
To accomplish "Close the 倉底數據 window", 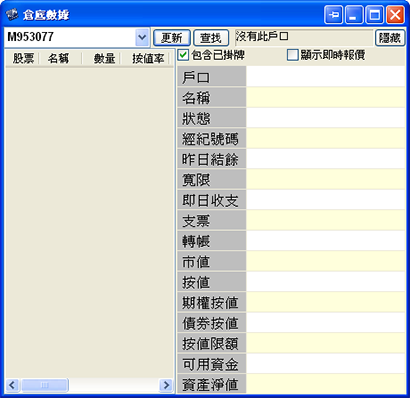I will (x=395, y=15).
